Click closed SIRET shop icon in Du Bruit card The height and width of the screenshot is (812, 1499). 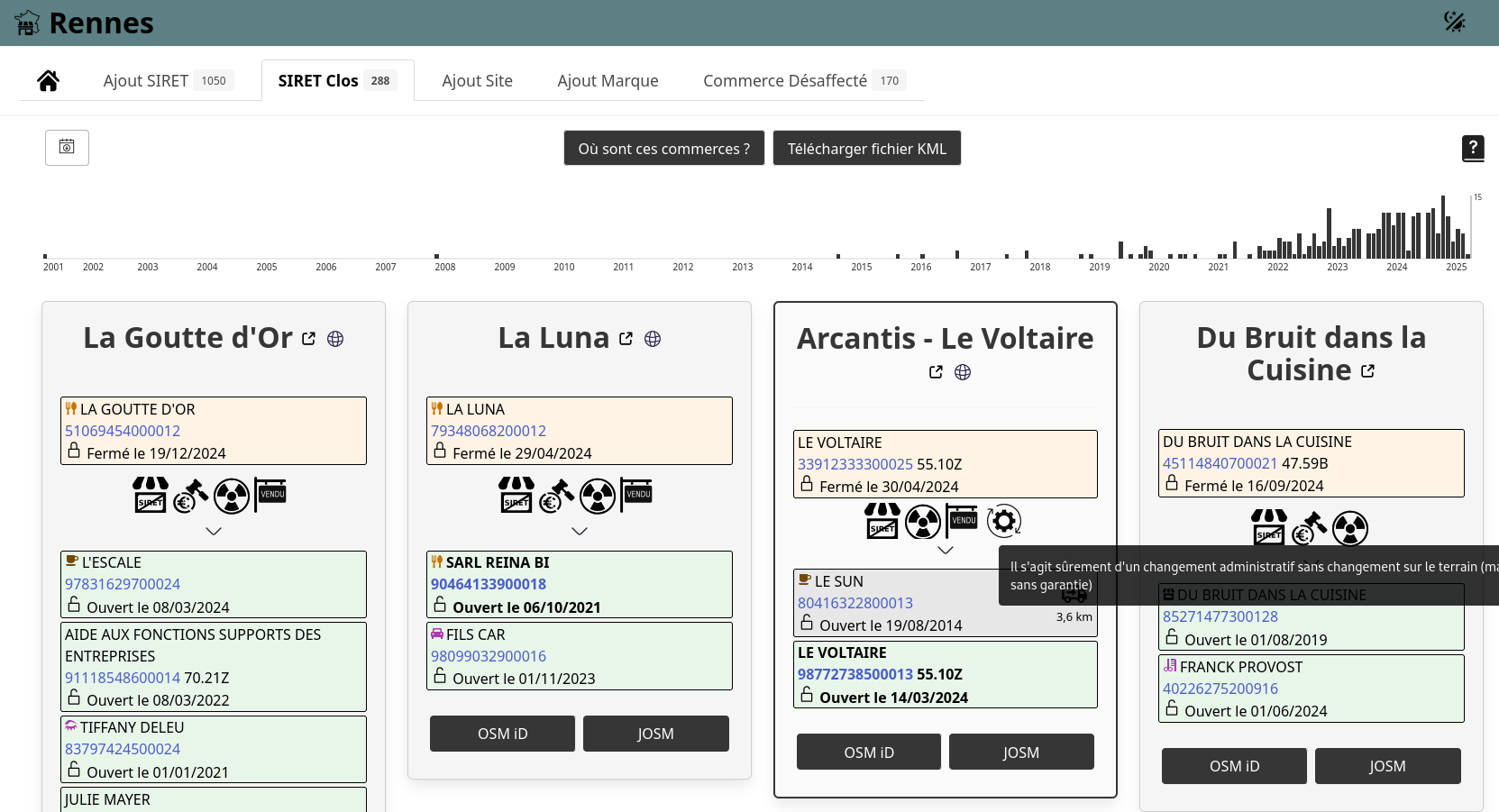point(1269,527)
